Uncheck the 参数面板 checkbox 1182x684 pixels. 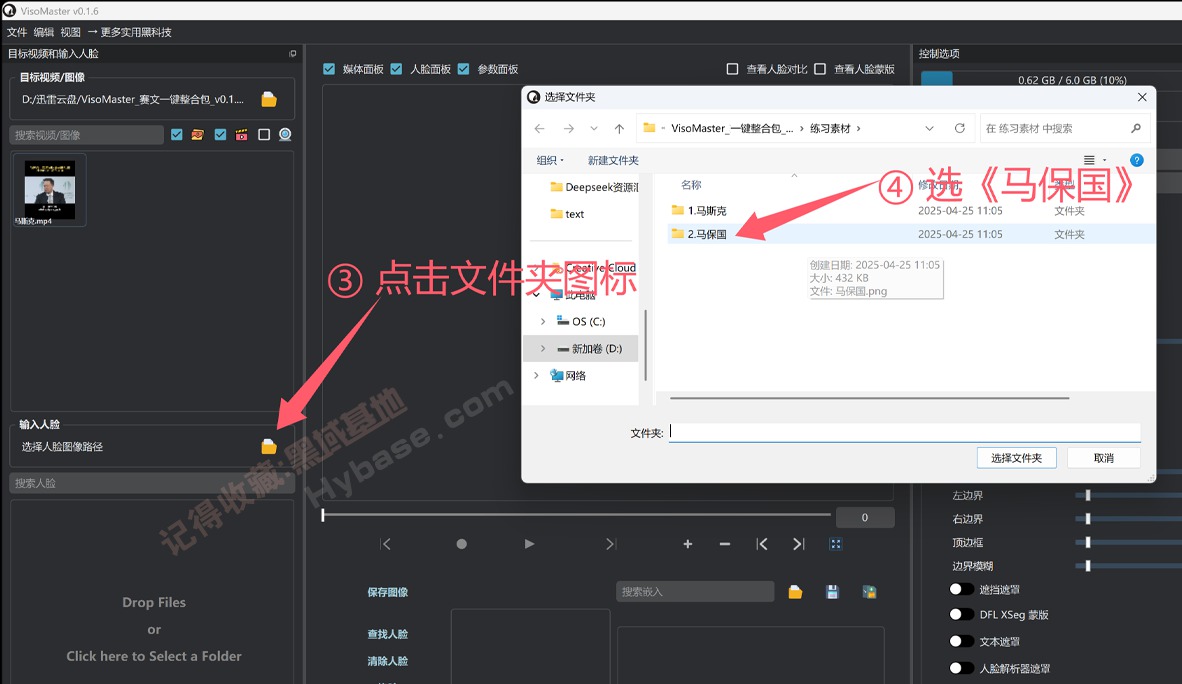[464, 69]
